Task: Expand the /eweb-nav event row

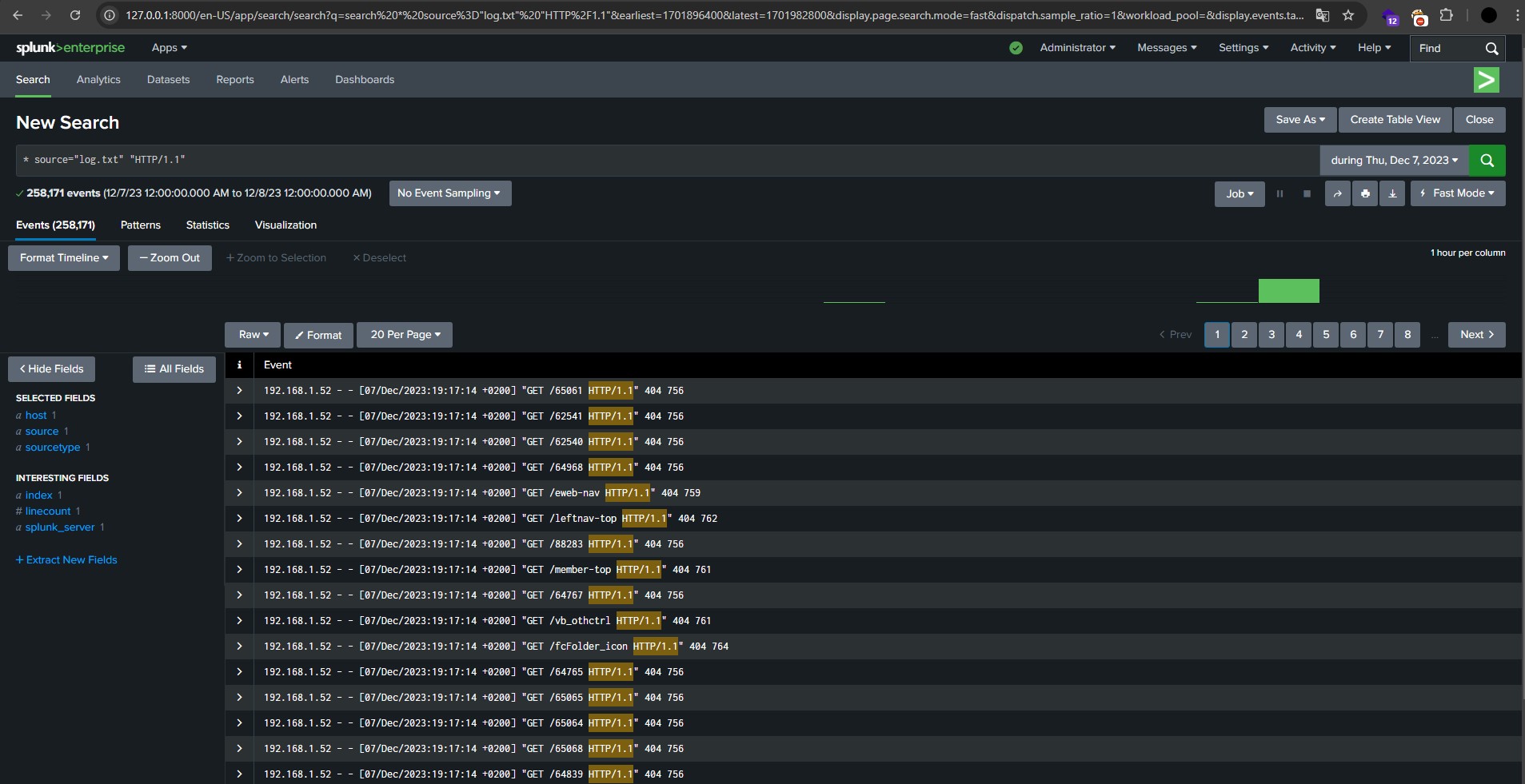Action: point(239,493)
